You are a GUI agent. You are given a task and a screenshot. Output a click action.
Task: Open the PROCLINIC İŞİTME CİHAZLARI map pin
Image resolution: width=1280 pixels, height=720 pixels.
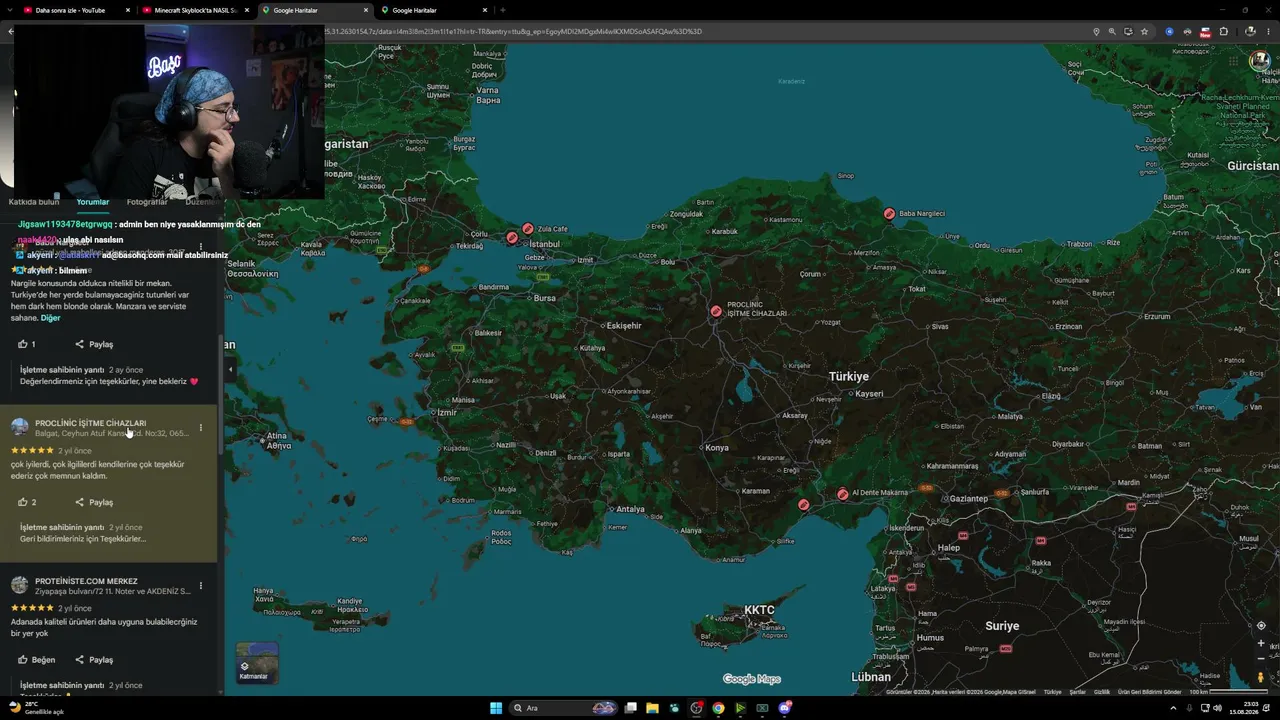pos(716,311)
